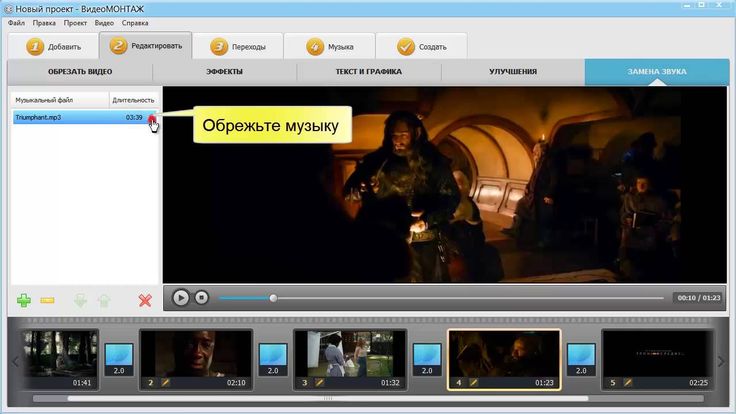736x414 pixels.
Task: Open the УЛУЧШЕНИЯ sub-tab
Action: [x=513, y=72]
